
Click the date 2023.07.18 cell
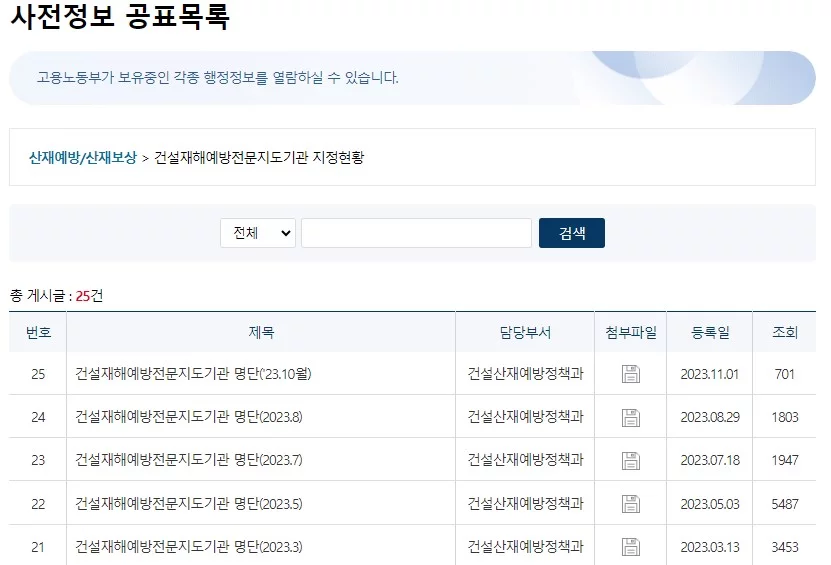click(710, 460)
